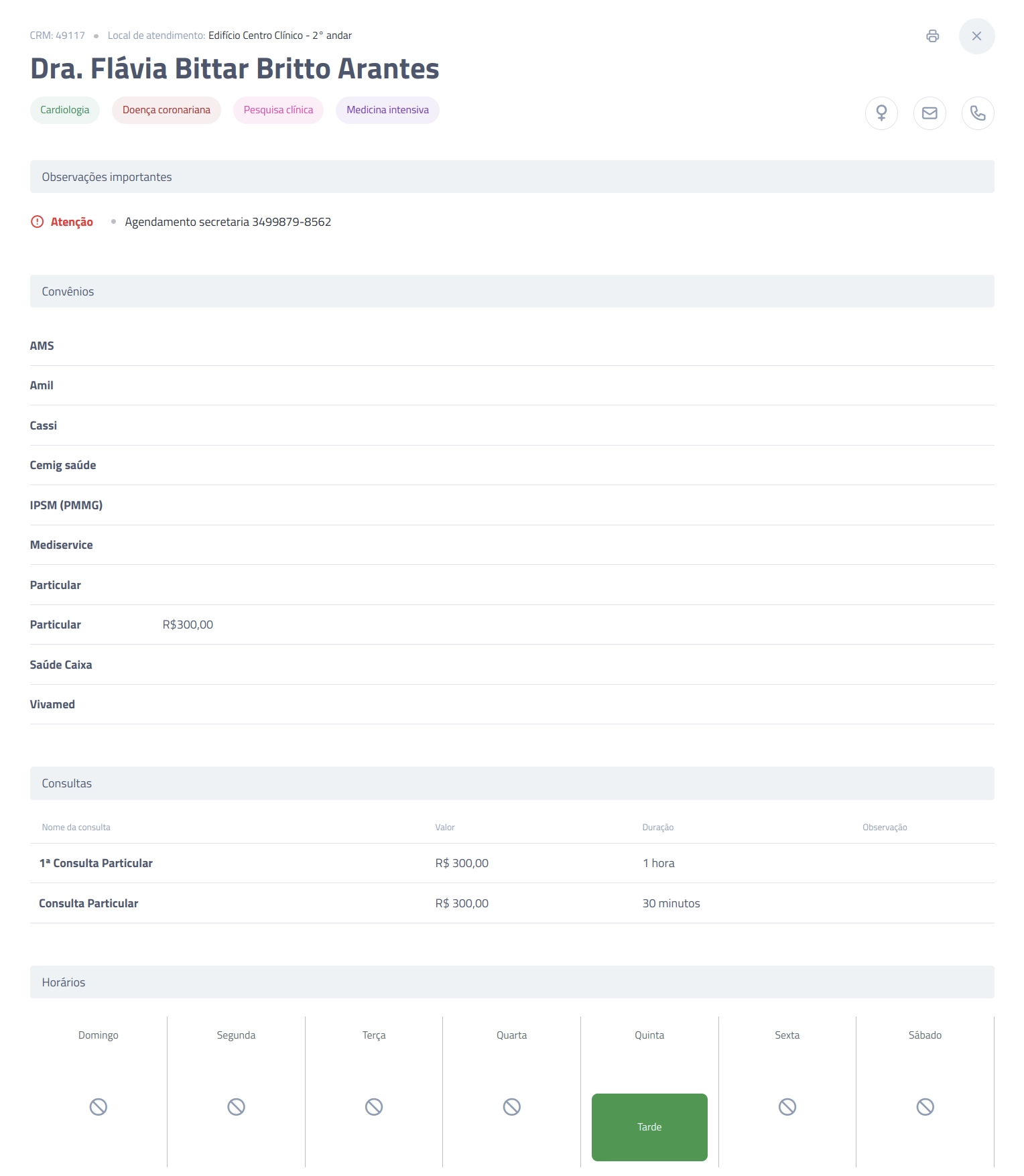
Task: Click the female gender icon
Action: [x=881, y=113]
